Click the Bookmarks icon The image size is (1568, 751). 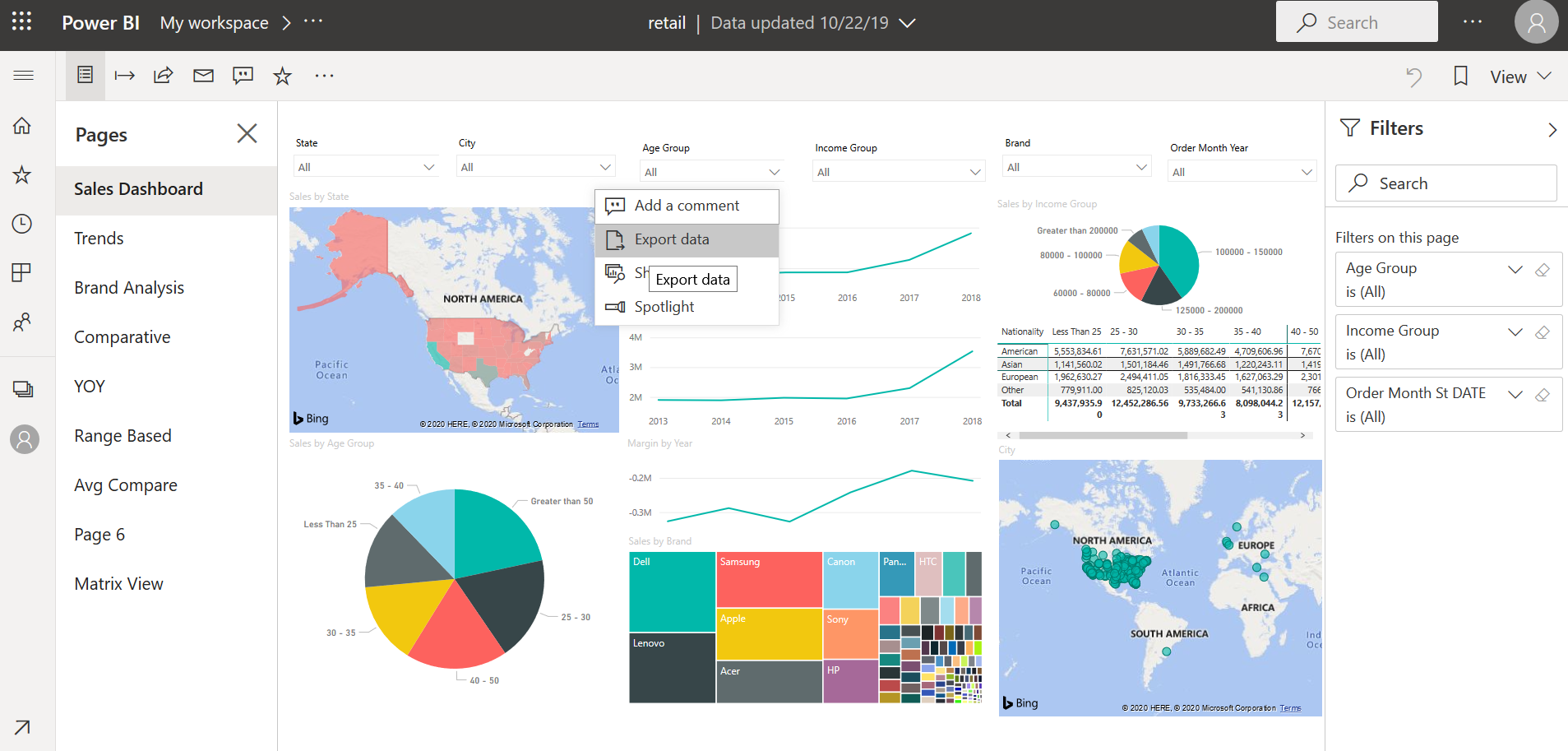(1460, 76)
